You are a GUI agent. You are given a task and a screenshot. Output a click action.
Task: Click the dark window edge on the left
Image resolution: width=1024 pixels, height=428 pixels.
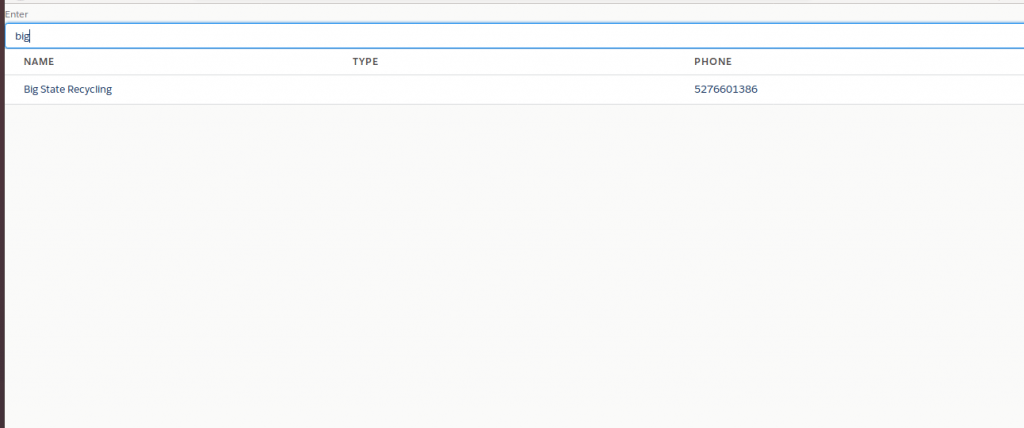(2, 250)
